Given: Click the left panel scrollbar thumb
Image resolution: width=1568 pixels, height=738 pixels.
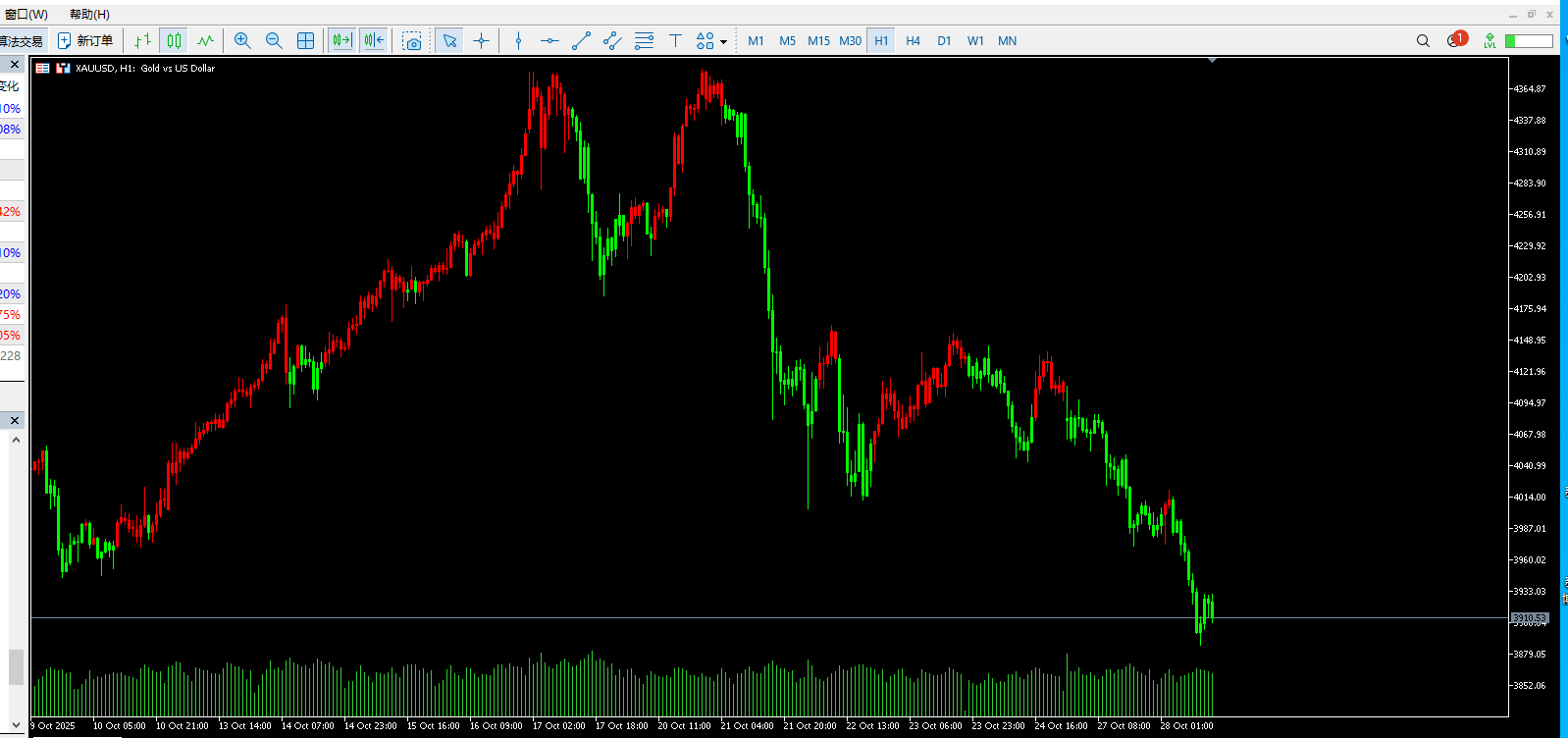Looking at the screenshot, I should pos(16,666).
